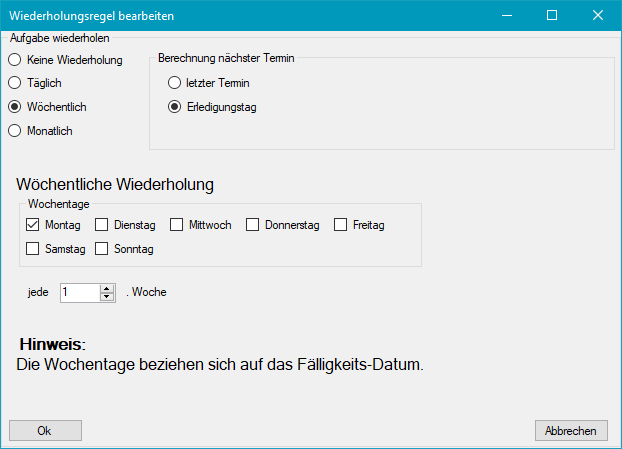The width and height of the screenshot is (622, 449).
Task: Minimize the dialog window
Action: coord(507,15)
